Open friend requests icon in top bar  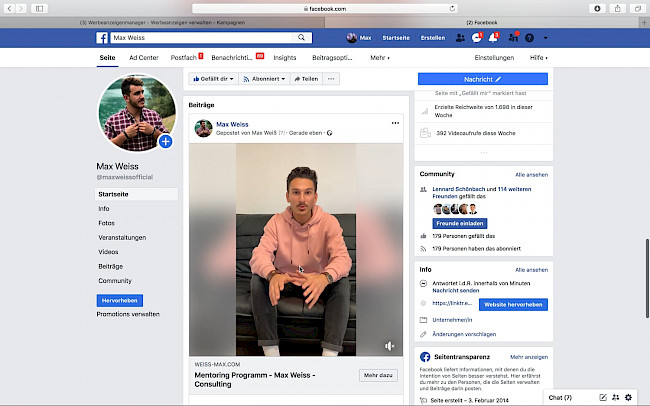tap(460, 38)
